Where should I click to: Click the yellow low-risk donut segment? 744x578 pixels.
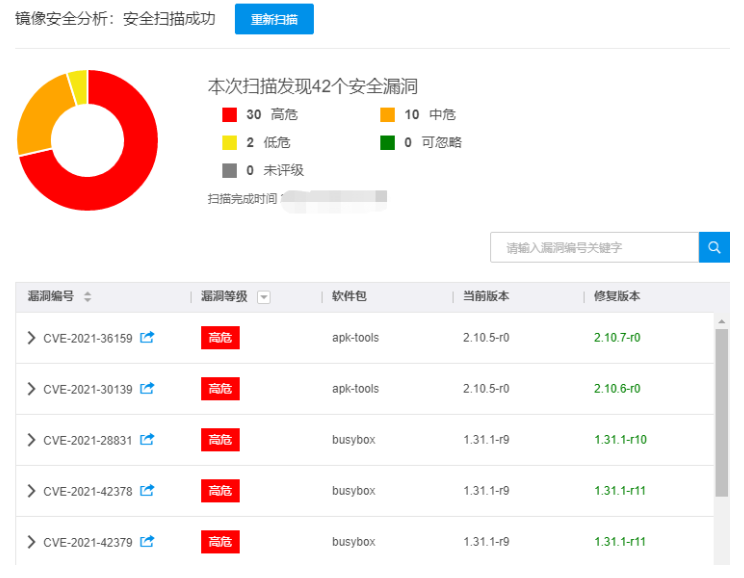click(79, 86)
